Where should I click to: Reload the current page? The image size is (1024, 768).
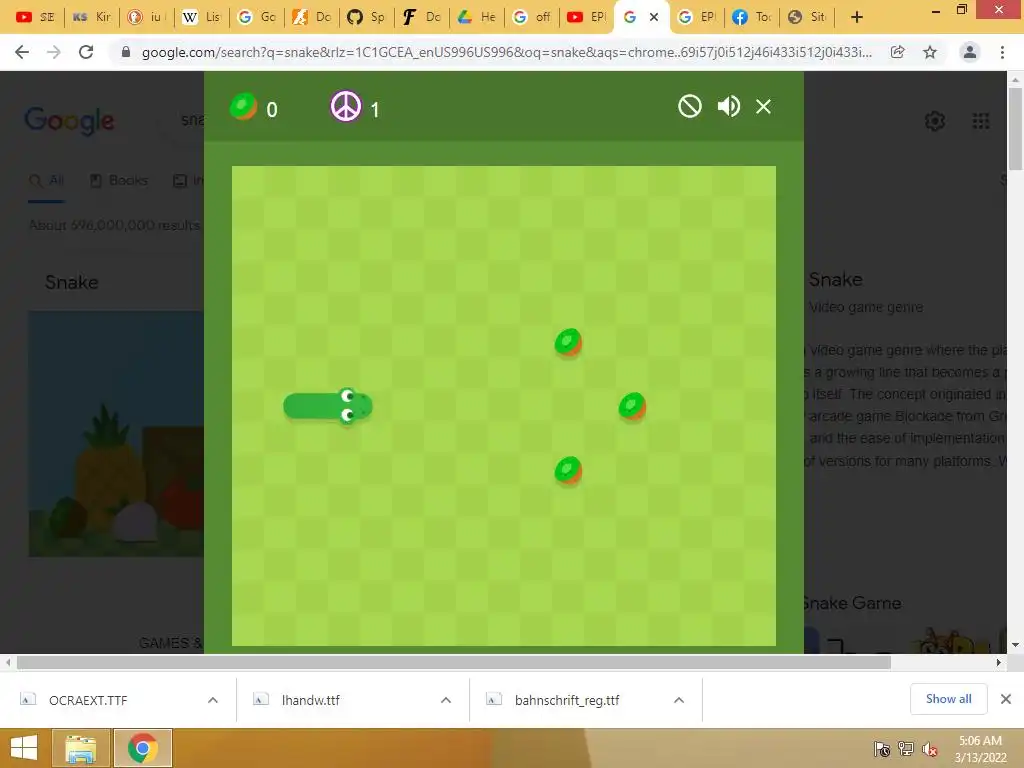point(86,52)
